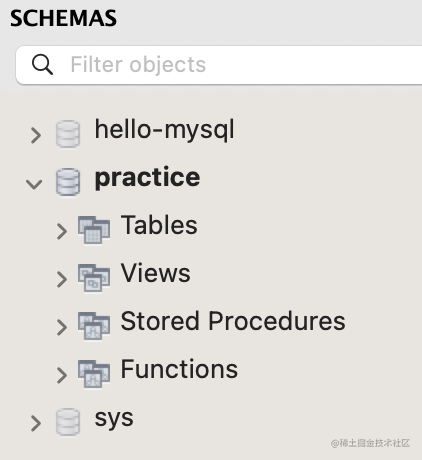Viewport: 422px width, 460px height.
Task: Expand the hello-mysql schema
Action: [x=36, y=135]
